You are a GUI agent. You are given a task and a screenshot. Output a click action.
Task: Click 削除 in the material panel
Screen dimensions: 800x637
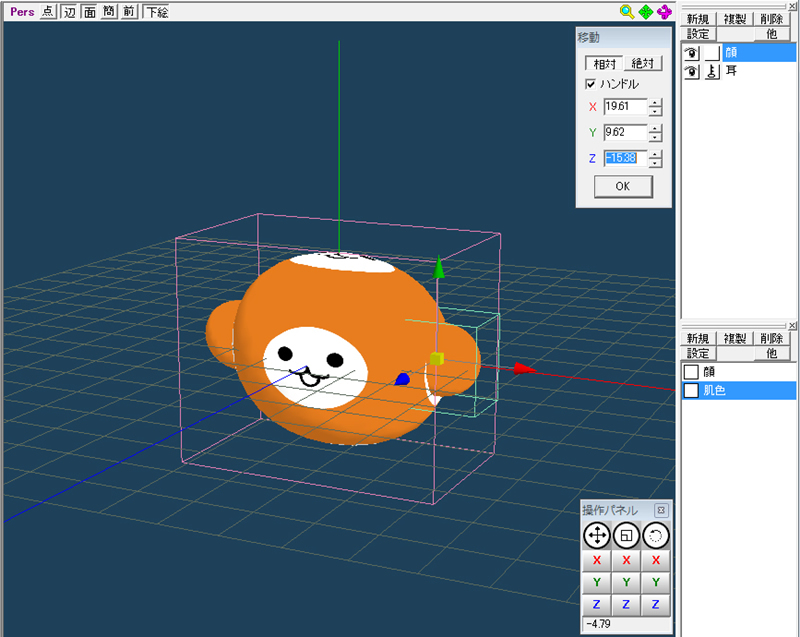point(771,338)
